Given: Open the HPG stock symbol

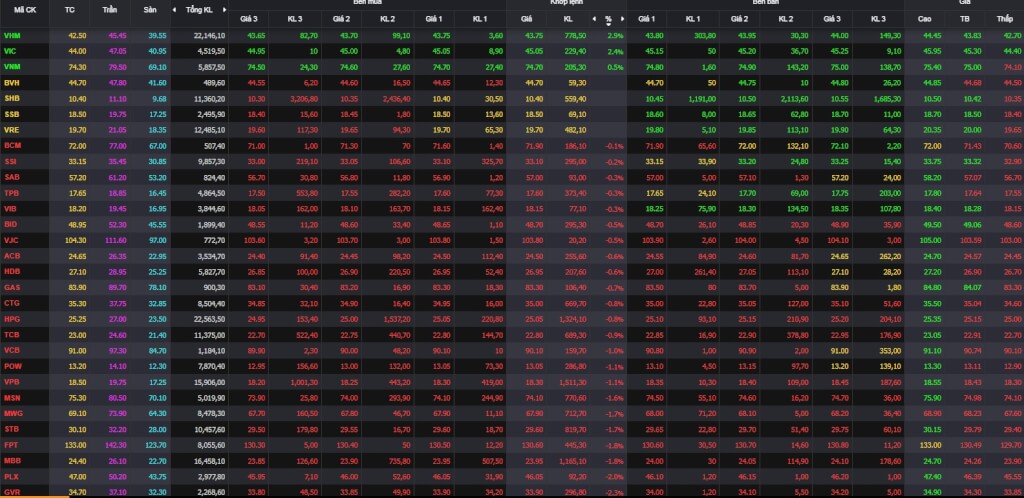Looking at the screenshot, I should pyautogui.click(x=12, y=319).
